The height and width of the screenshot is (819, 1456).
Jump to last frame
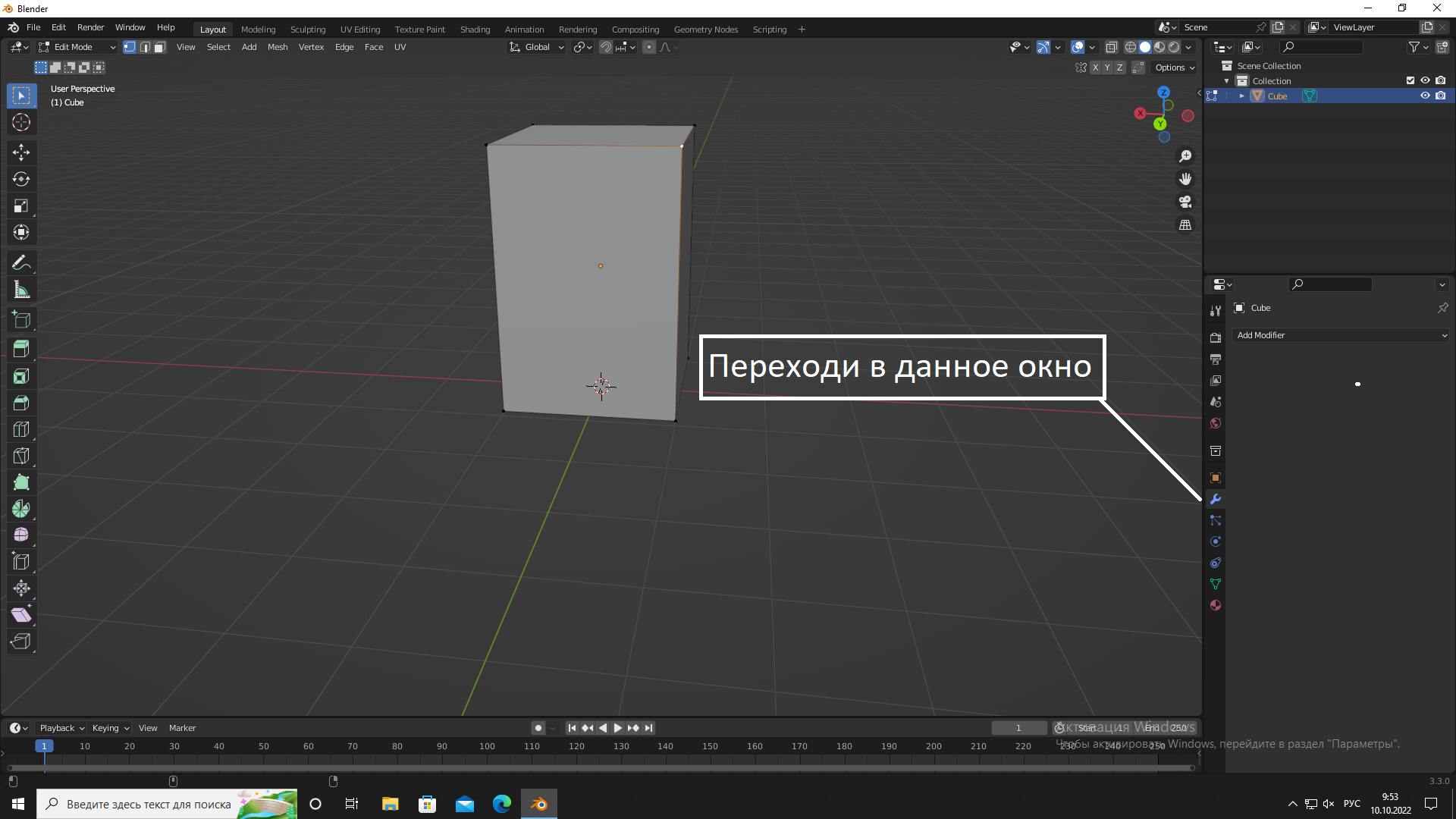coord(649,728)
